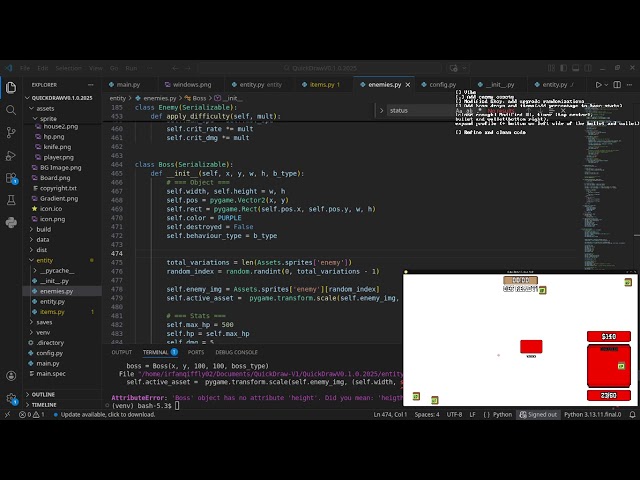This screenshot has width=640, height=480.
Task: Click Ln 474, Col 1 position indicator
Action: click(x=390, y=415)
